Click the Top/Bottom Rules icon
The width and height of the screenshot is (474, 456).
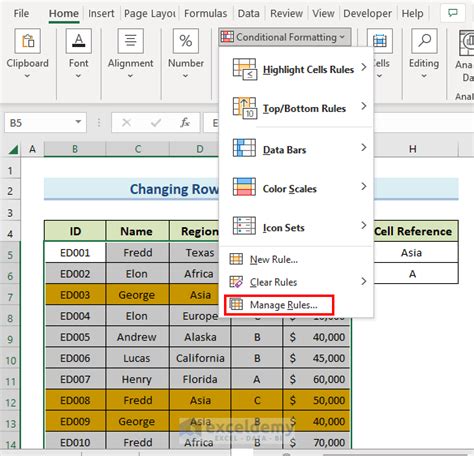pyautogui.click(x=245, y=108)
